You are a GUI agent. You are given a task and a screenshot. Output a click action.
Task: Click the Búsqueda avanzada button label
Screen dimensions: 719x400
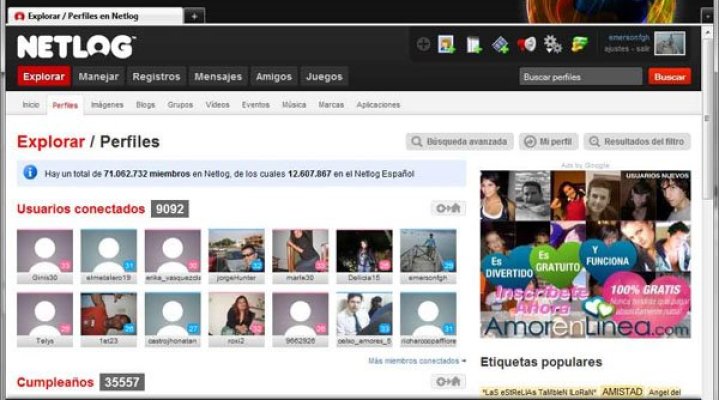click(467, 142)
